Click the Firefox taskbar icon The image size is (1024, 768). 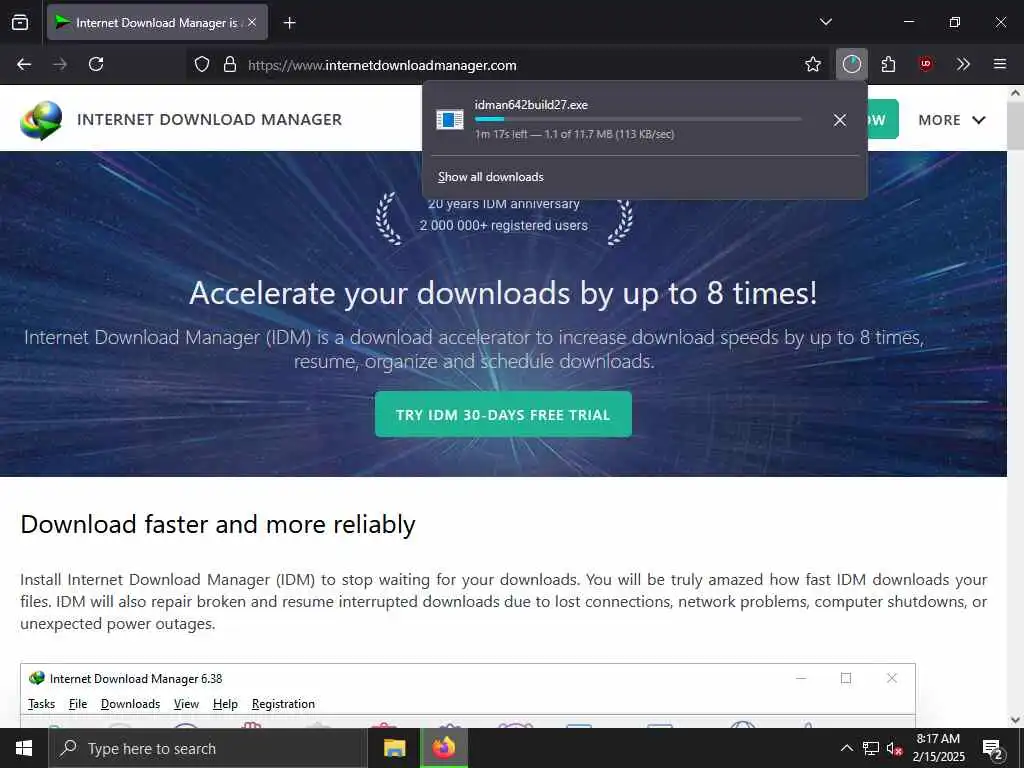[443, 748]
